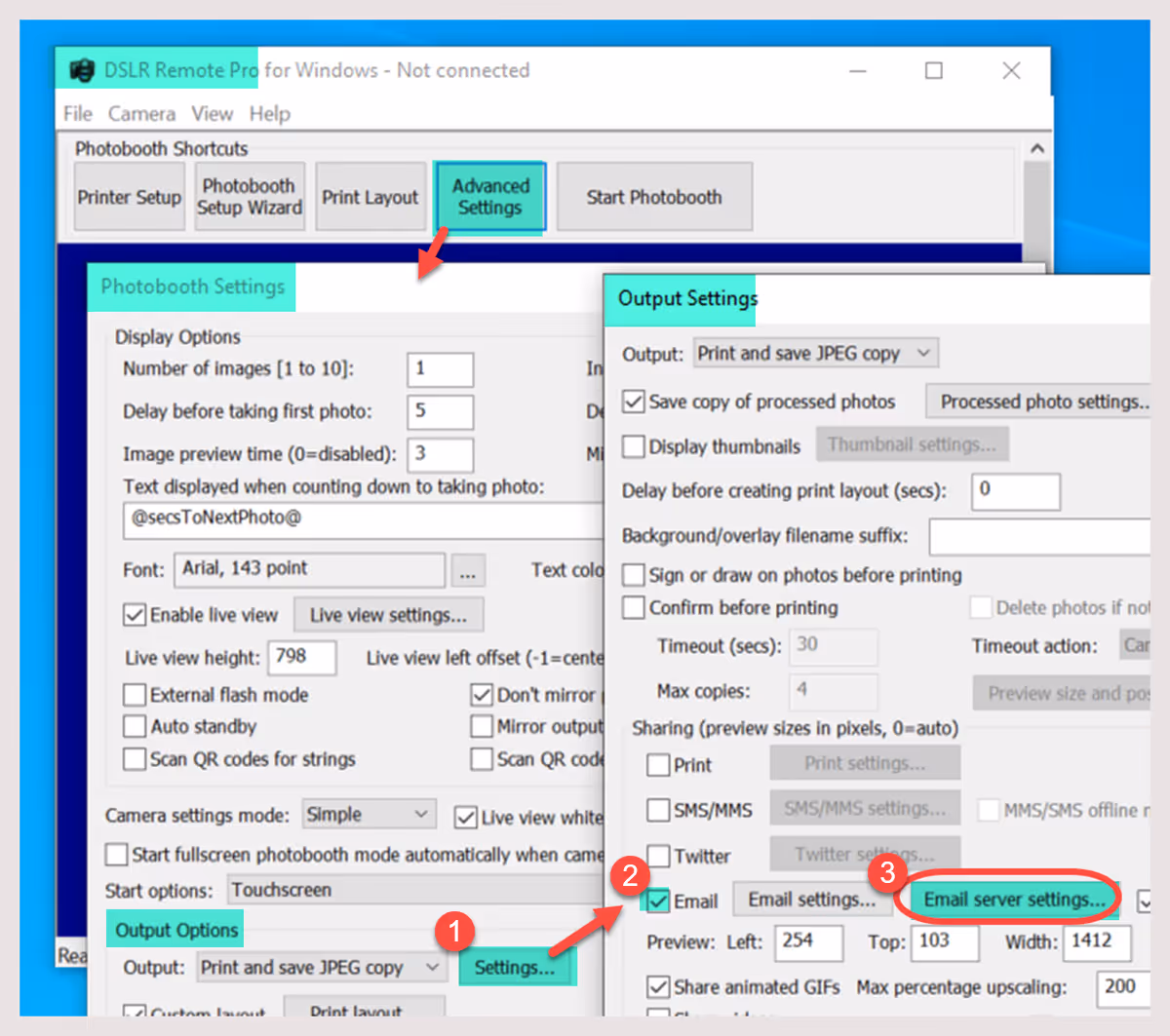
Task: Edit the Preview Left field
Action: coord(809,942)
